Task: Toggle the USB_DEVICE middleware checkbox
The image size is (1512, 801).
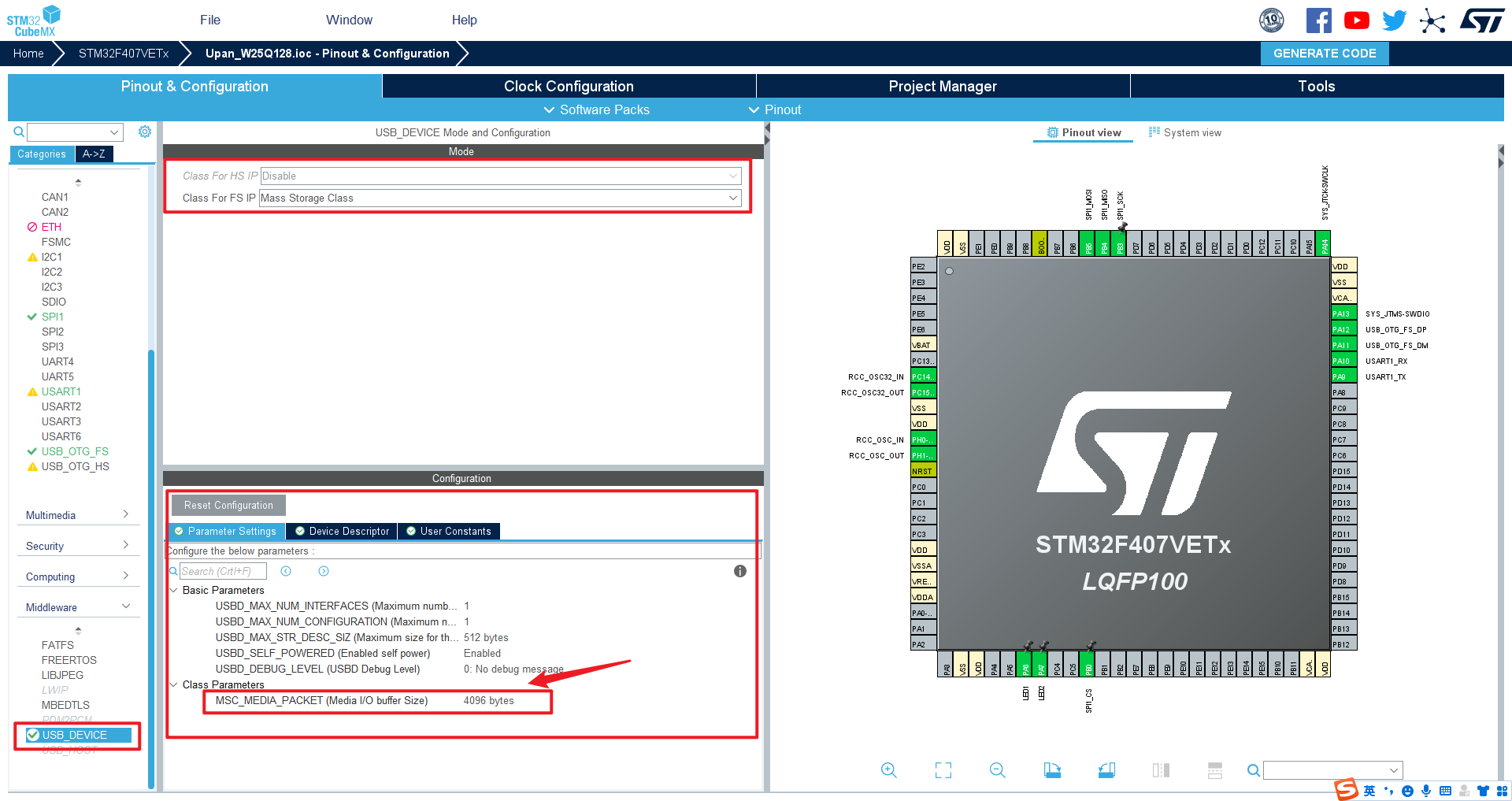Action: tap(32, 735)
